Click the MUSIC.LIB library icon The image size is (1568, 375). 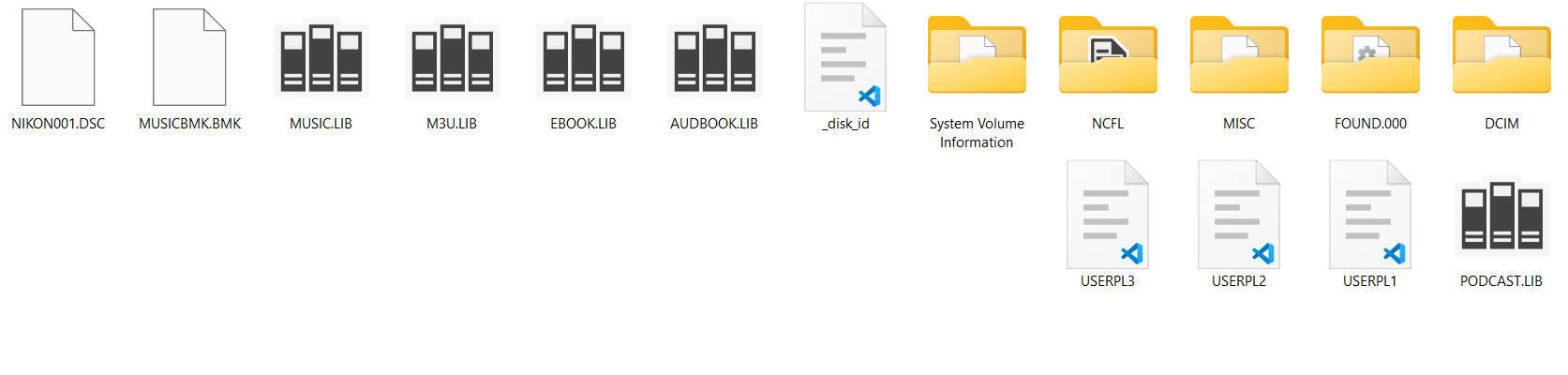pyautogui.click(x=321, y=61)
